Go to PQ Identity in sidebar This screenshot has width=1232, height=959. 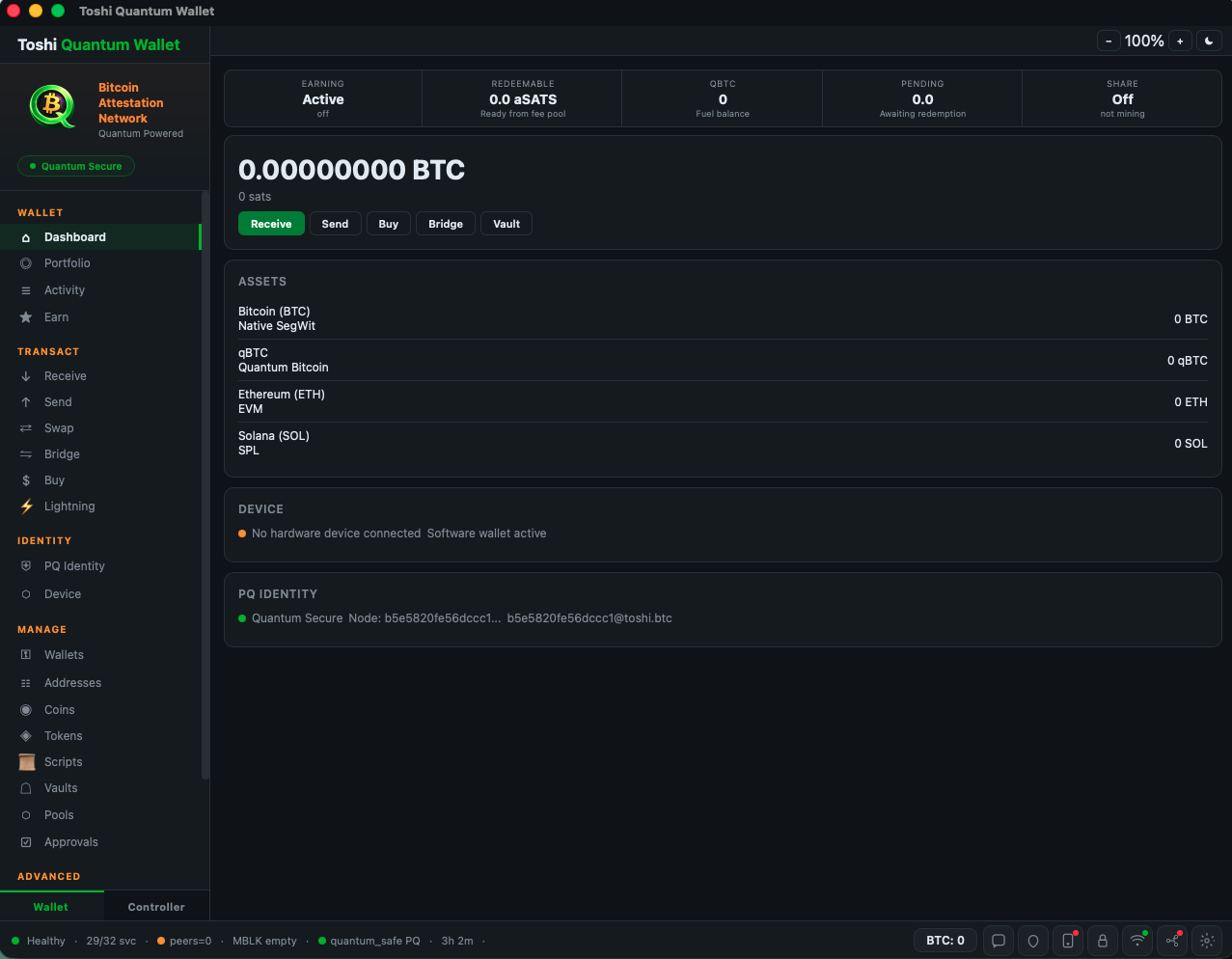[x=74, y=566]
